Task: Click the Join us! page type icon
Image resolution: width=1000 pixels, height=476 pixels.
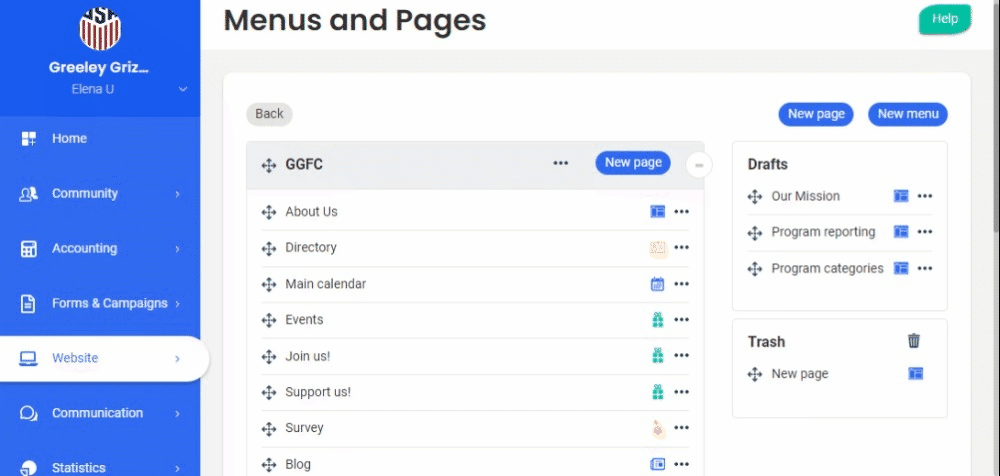Action: pos(658,355)
